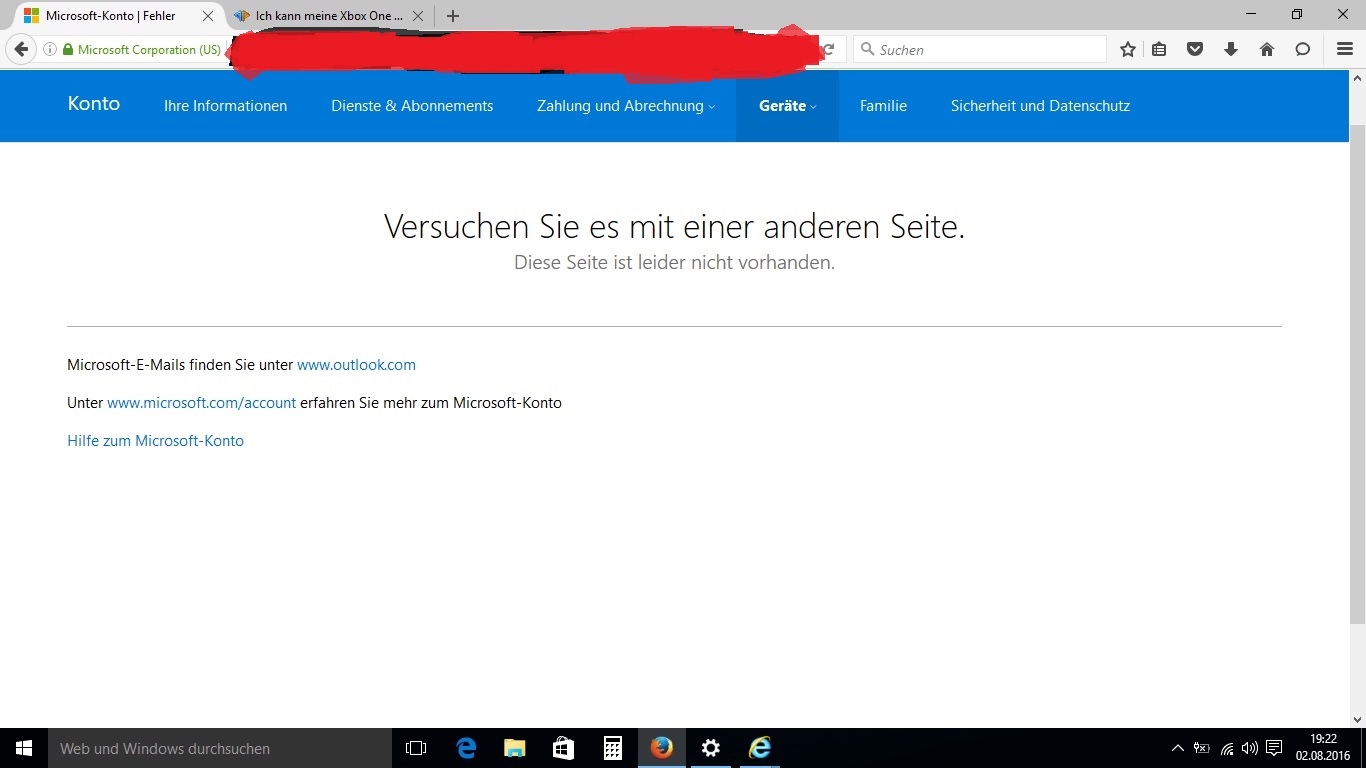The width and height of the screenshot is (1366, 768).
Task: Open File Explorer from taskbar
Action: tap(514, 748)
